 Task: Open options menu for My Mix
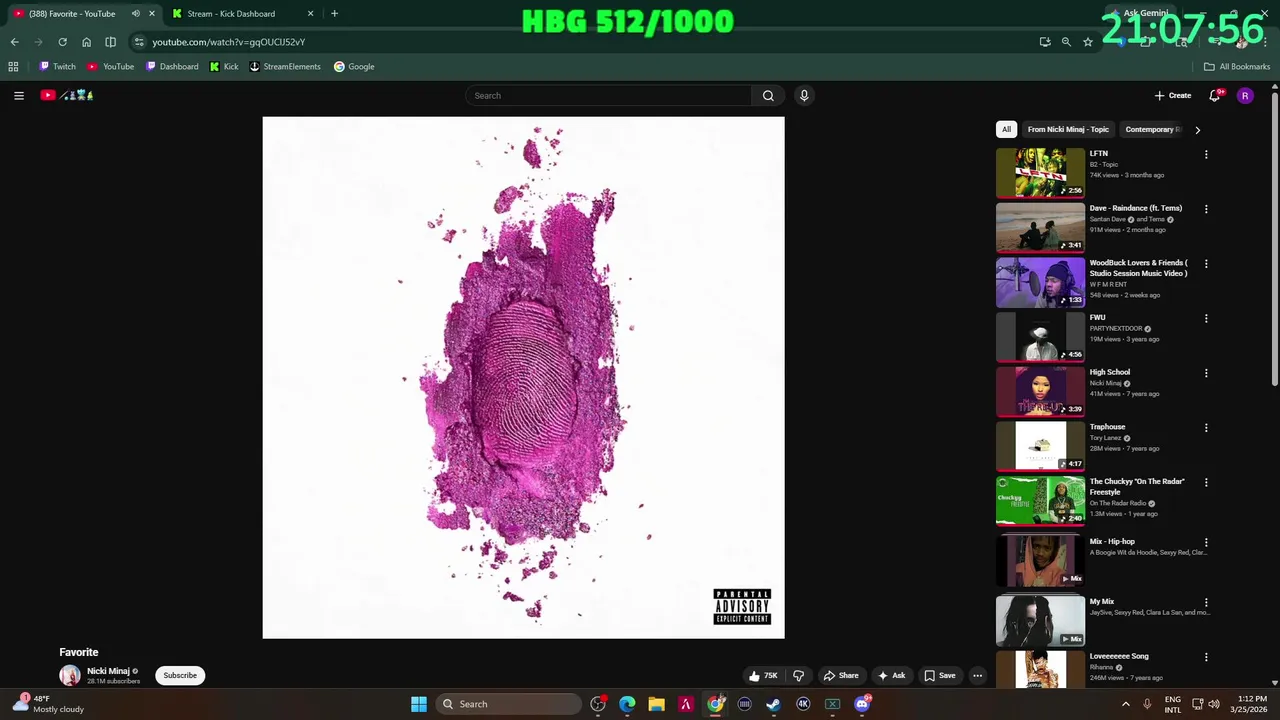tap(1206, 603)
